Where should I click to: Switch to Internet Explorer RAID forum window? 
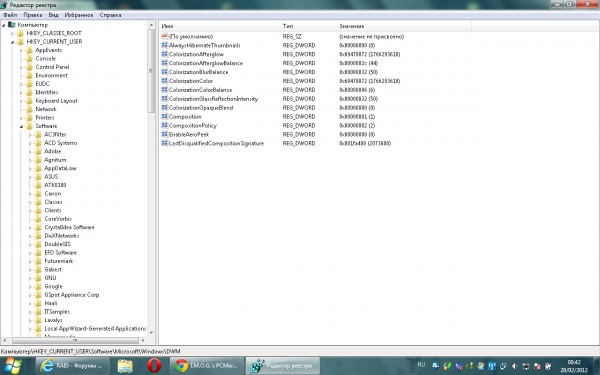pyautogui.click(x=73, y=365)
